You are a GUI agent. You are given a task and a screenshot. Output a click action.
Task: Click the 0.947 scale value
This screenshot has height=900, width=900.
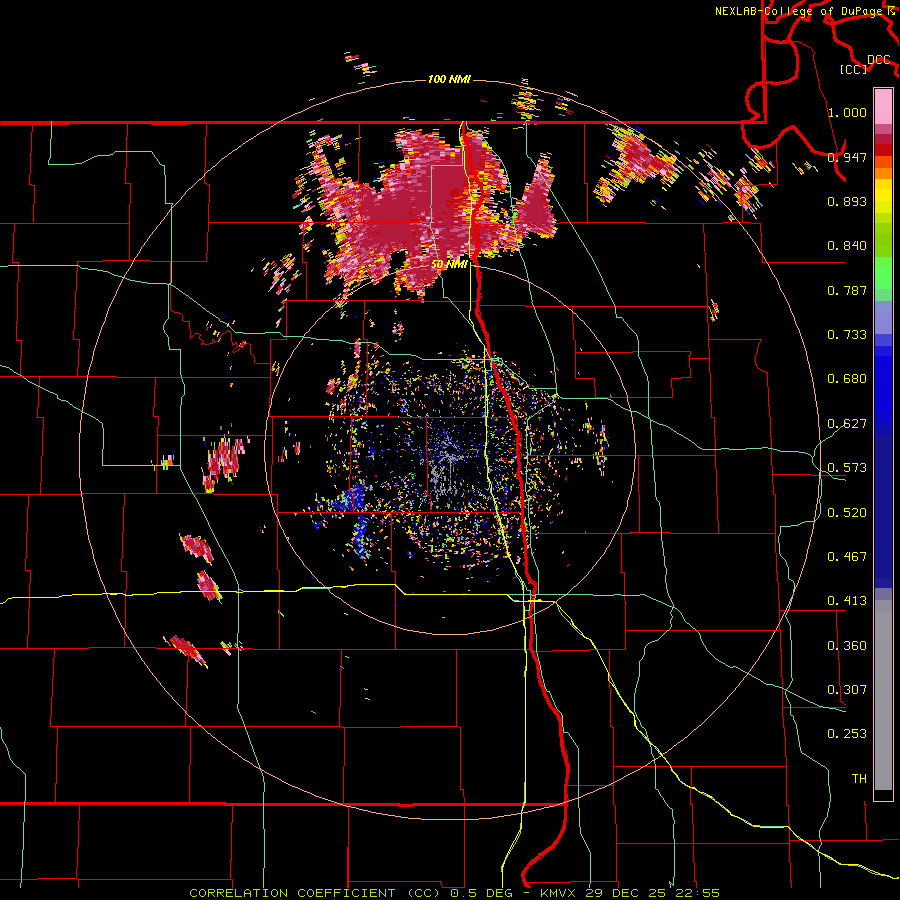pyautogui.click(x=847, y=157)
